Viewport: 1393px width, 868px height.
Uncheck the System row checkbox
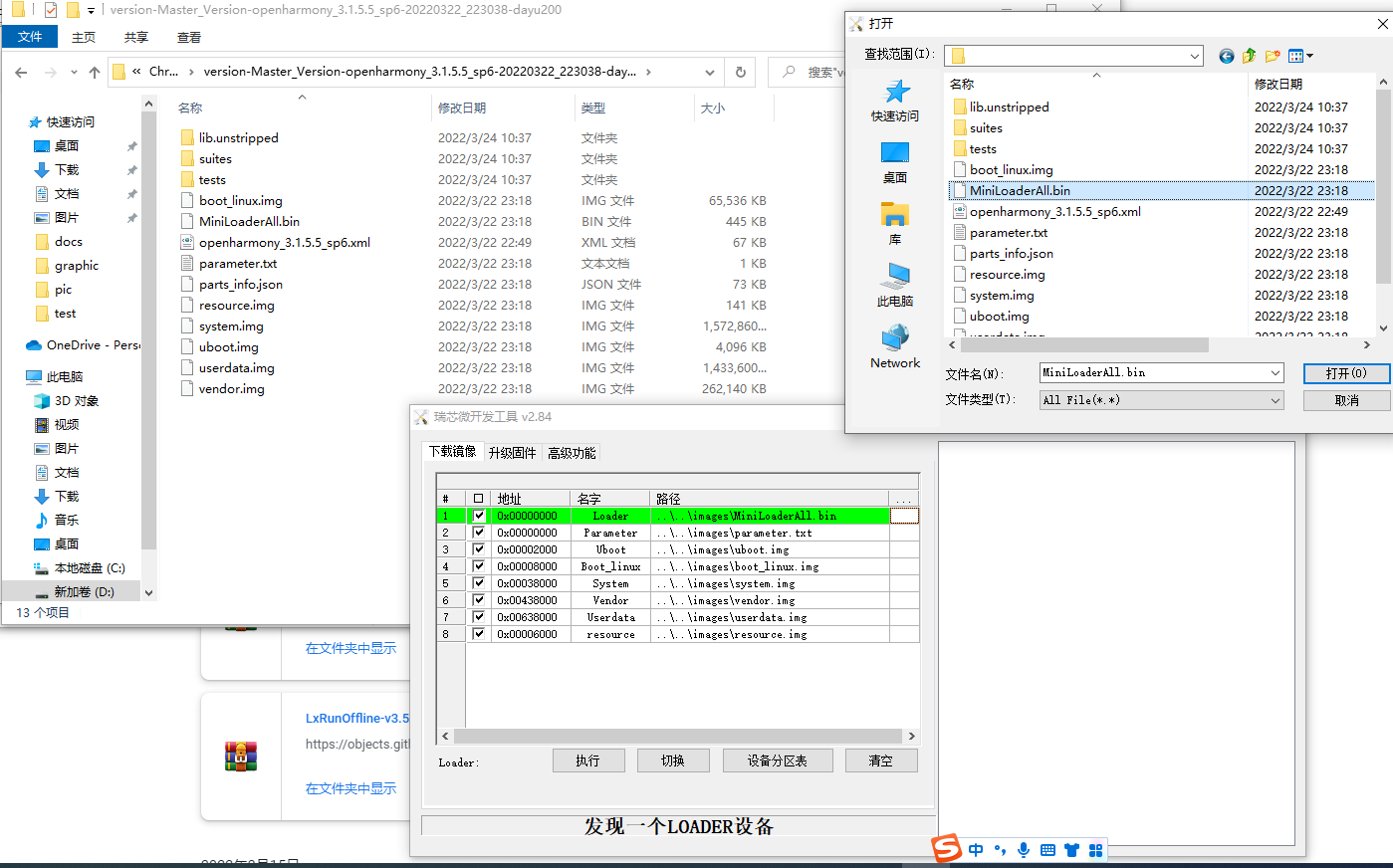point(479,583)
